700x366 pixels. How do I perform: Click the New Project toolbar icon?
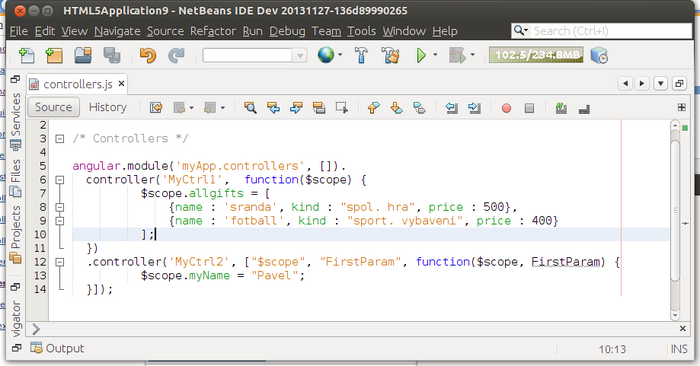pos(54,55)
